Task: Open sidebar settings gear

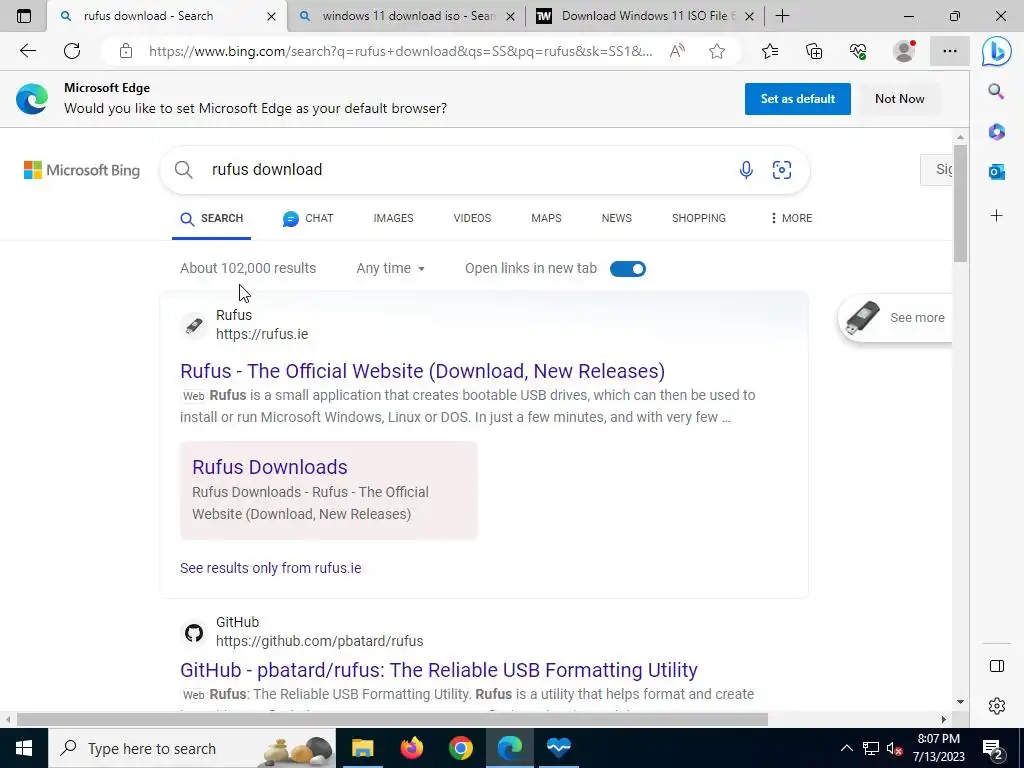Action: click(x=997, y=706)
